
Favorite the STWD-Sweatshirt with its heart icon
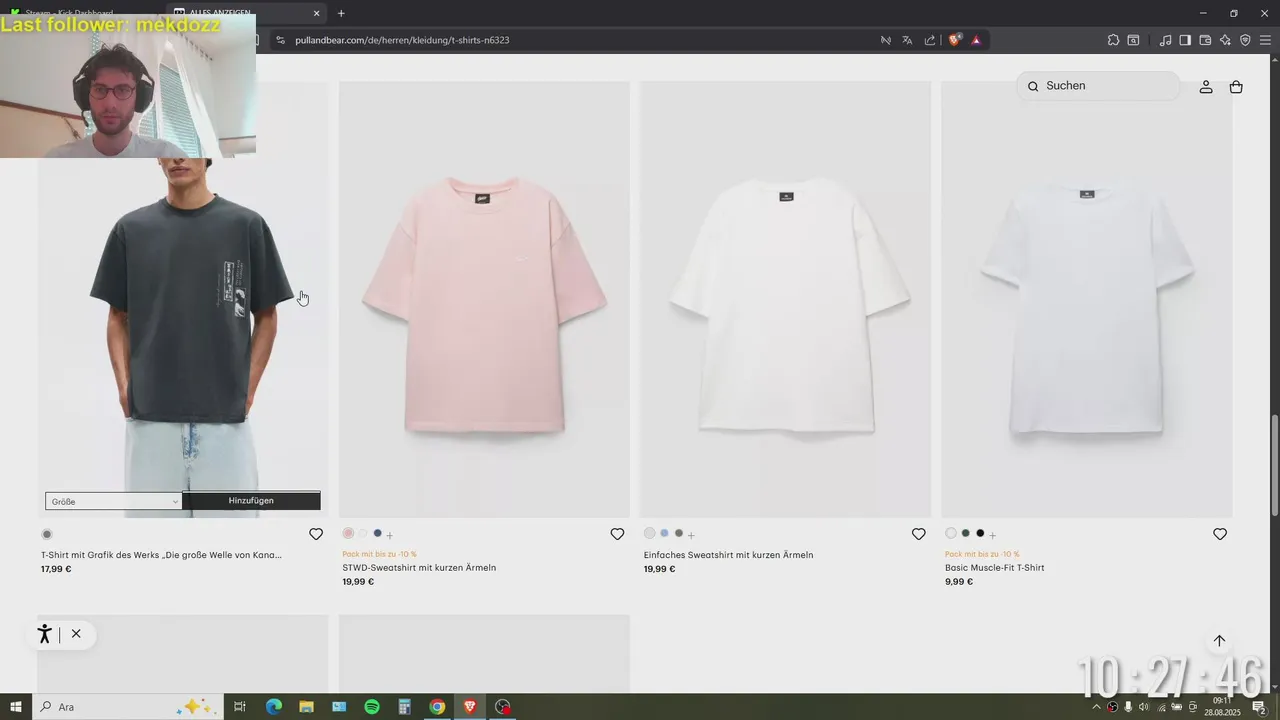[x=617, y=534]
